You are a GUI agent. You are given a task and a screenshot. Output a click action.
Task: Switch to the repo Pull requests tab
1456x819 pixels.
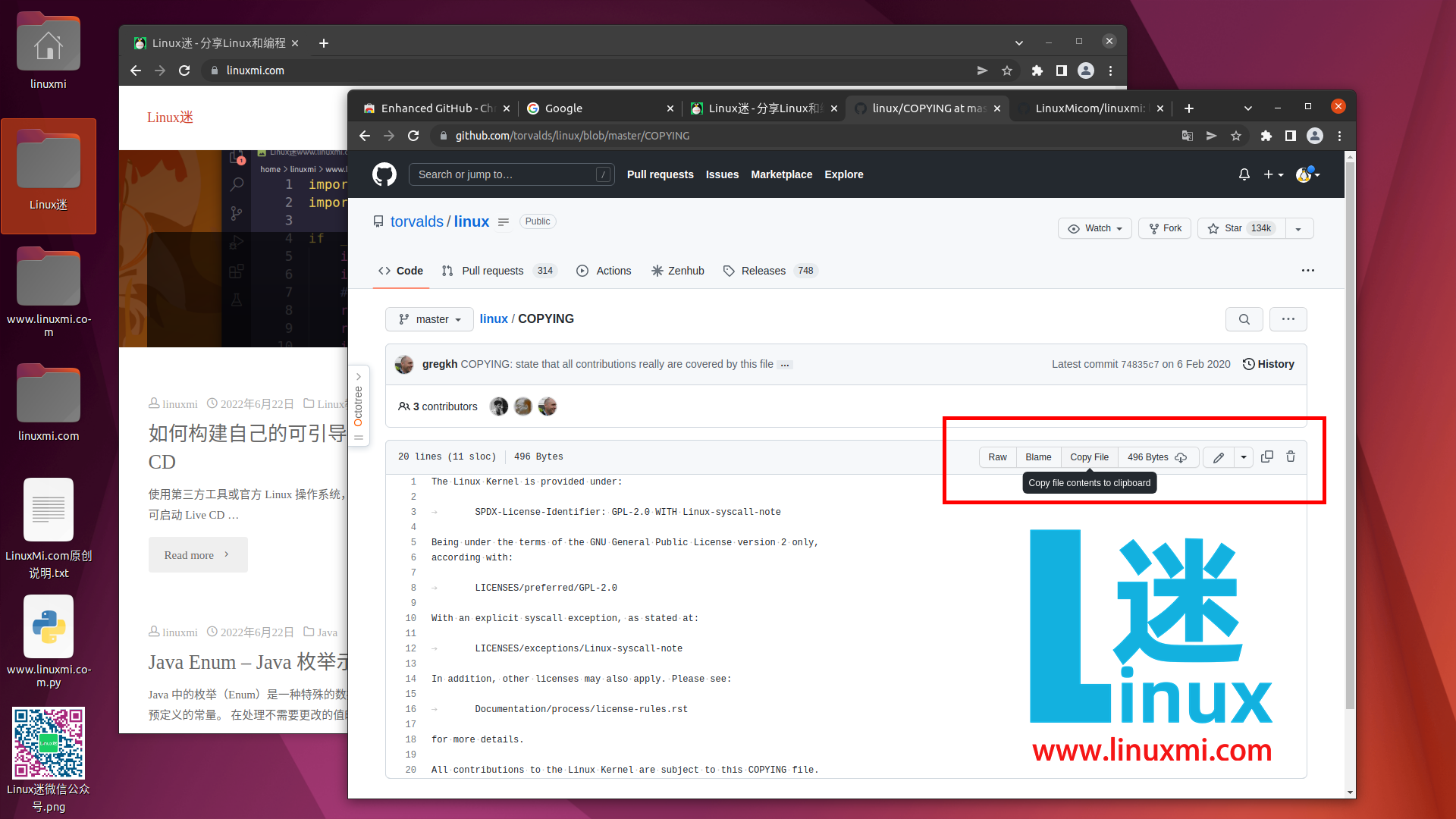(x=499, y=271)
